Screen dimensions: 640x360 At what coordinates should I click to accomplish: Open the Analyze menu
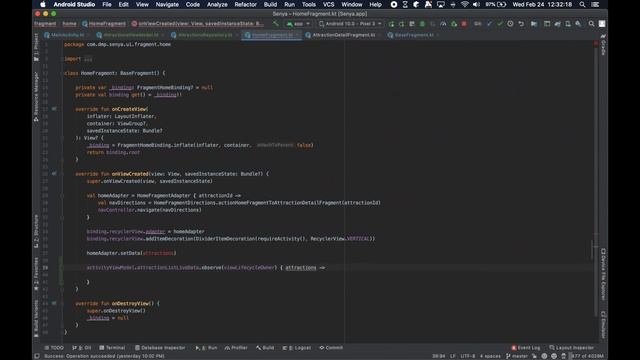pos(217,4)
